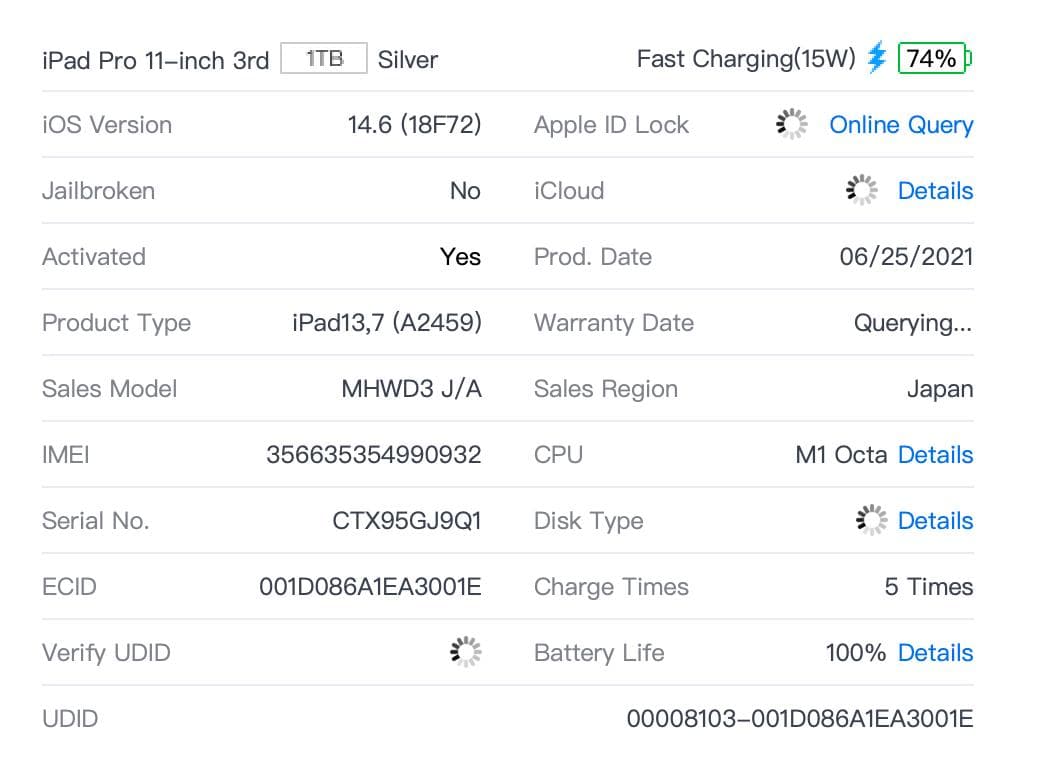Click the blue lightning bolt charging icon

877,58
